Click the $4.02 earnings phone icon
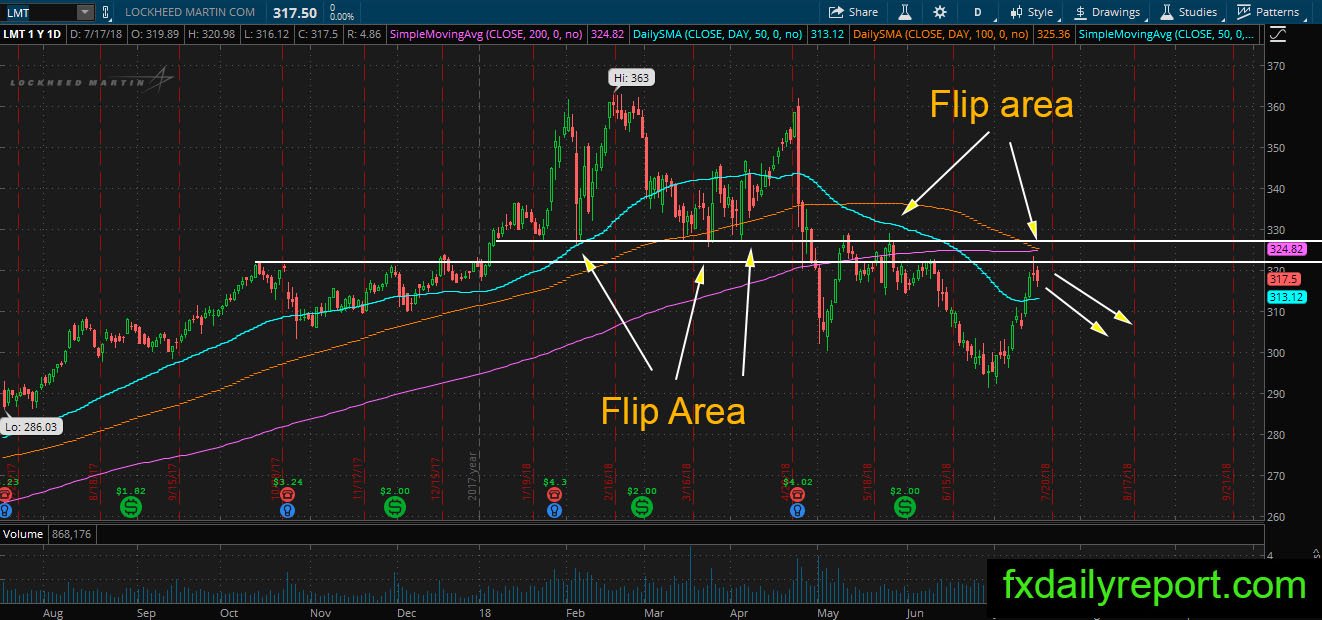Viewport: 1322px width, 620px height. point(797,494)
